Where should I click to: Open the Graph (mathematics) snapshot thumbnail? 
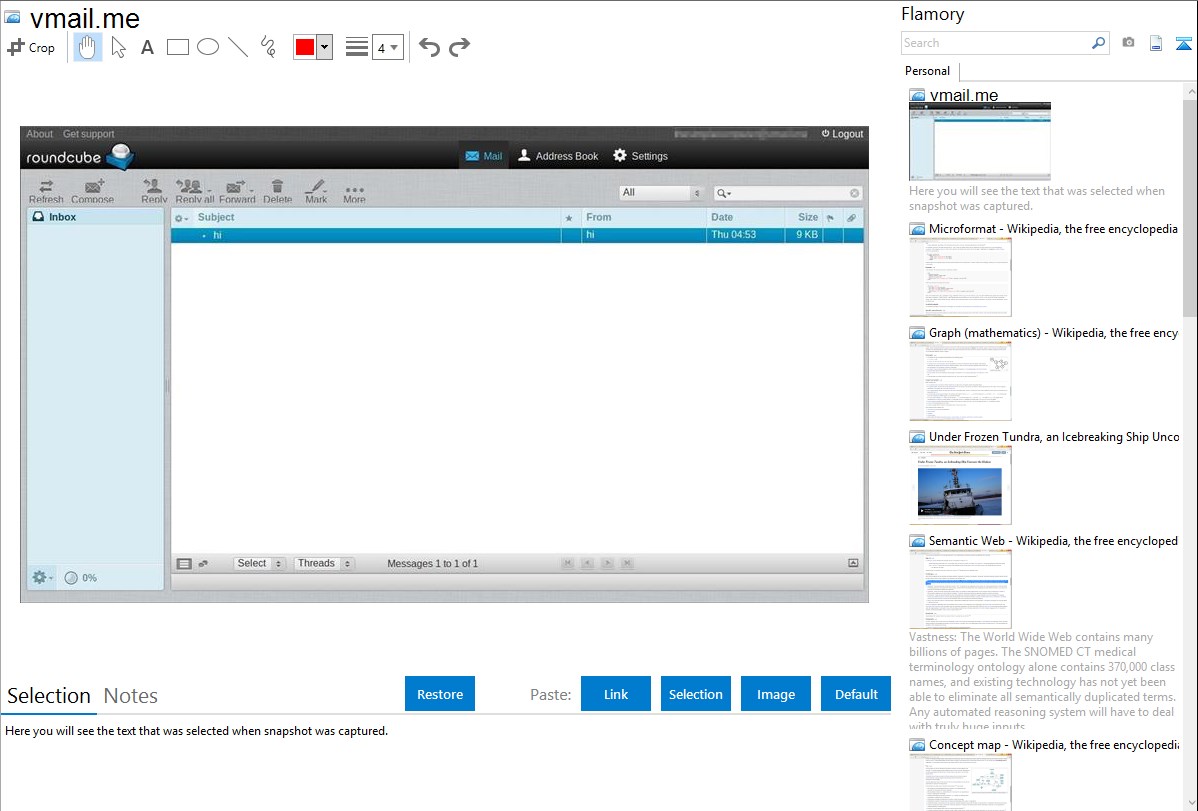pos(960,381)
